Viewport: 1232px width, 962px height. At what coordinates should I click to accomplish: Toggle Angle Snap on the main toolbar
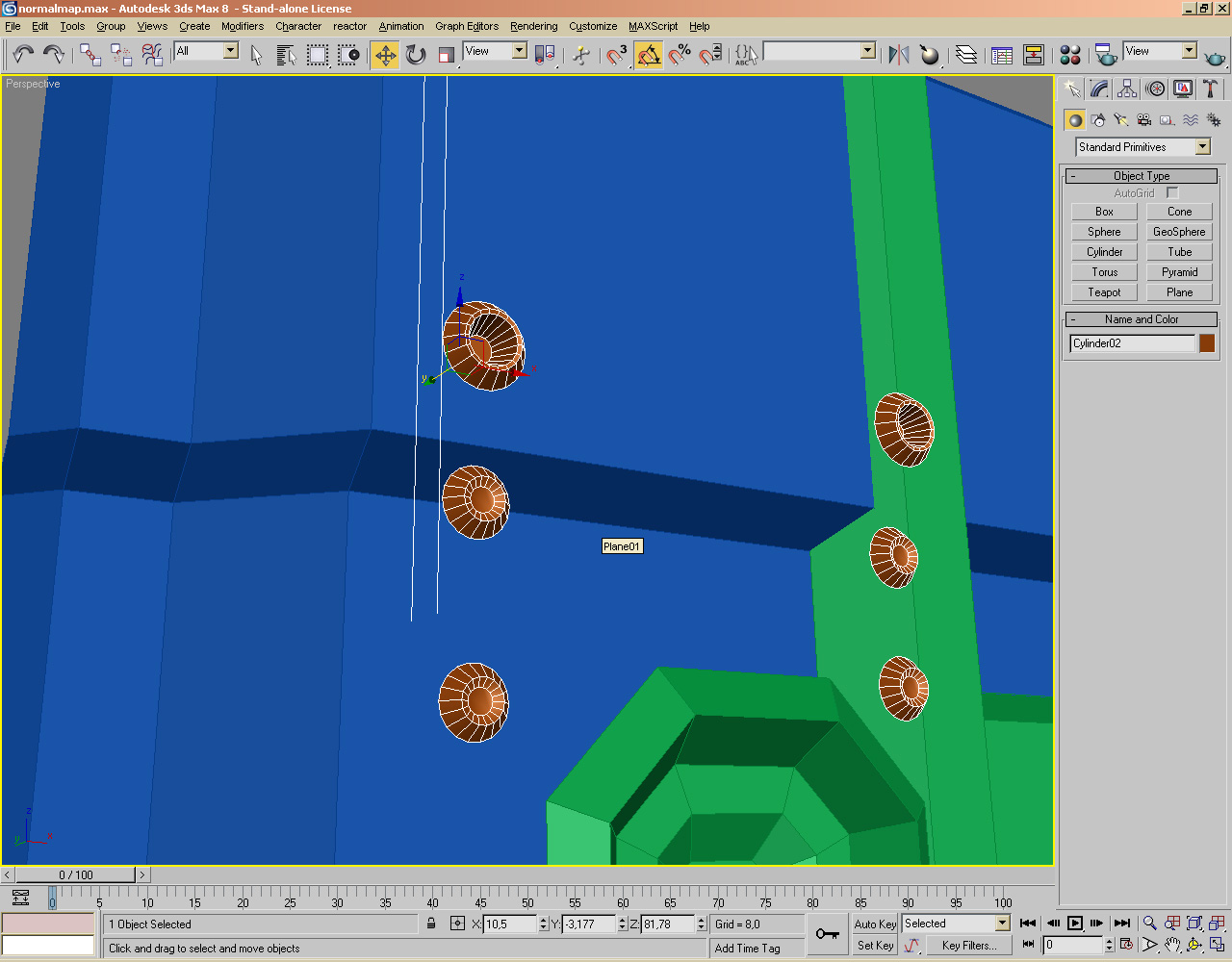pyautogui.click(x=649, y=55)
